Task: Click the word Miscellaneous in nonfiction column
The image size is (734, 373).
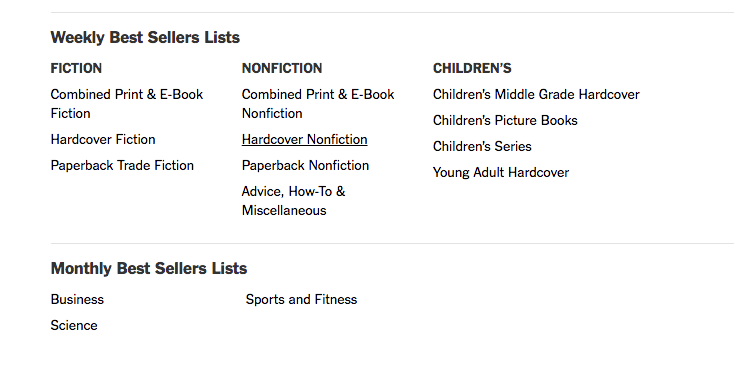Action: coord(284,211)
